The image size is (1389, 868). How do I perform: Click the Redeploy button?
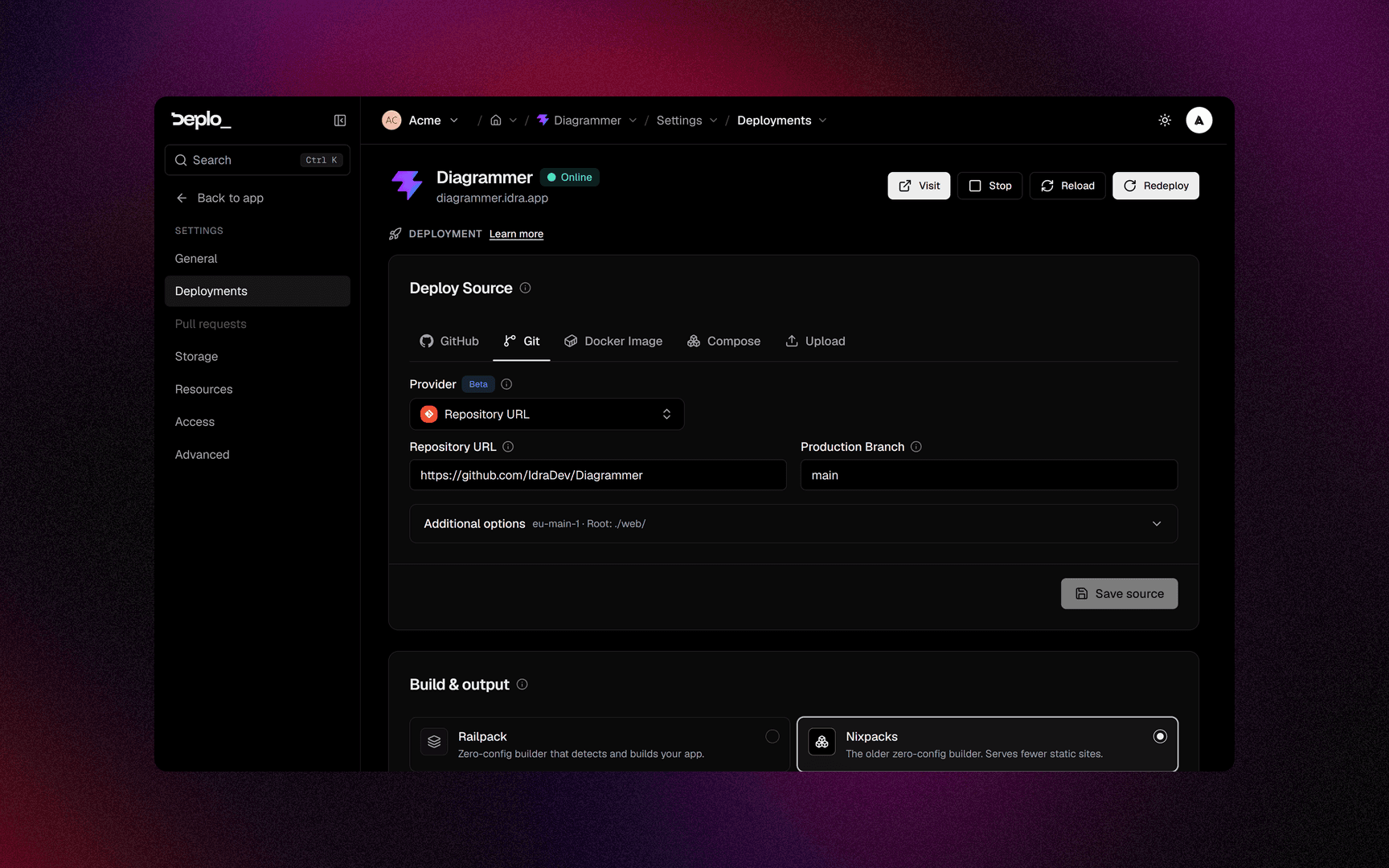point(1156,186)
